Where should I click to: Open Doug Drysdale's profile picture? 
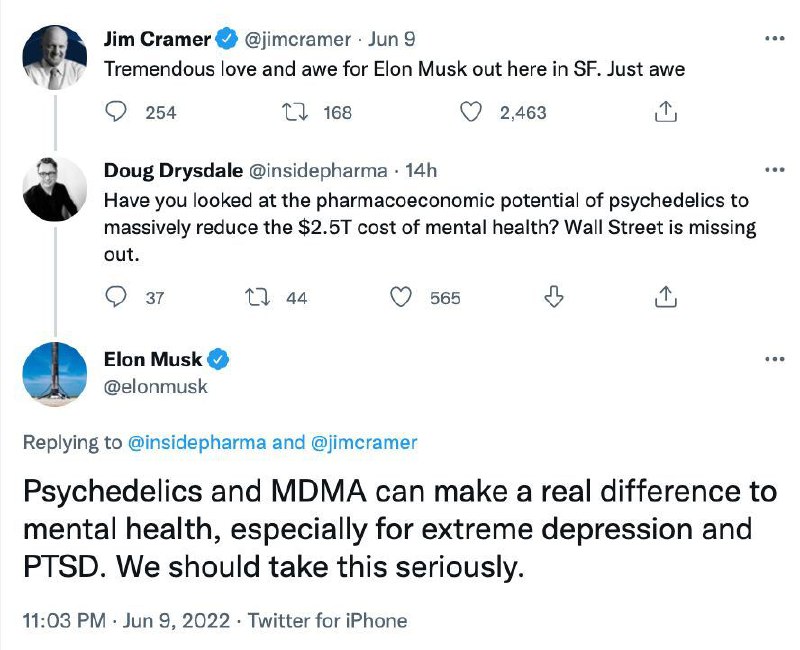tap(55, 189)
